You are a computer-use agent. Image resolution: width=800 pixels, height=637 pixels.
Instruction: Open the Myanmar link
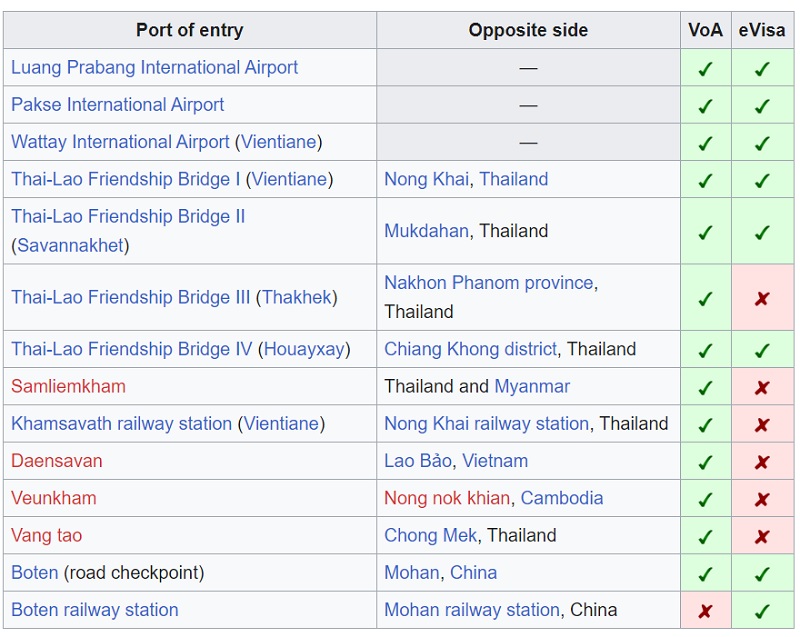[x=532, y=386]
